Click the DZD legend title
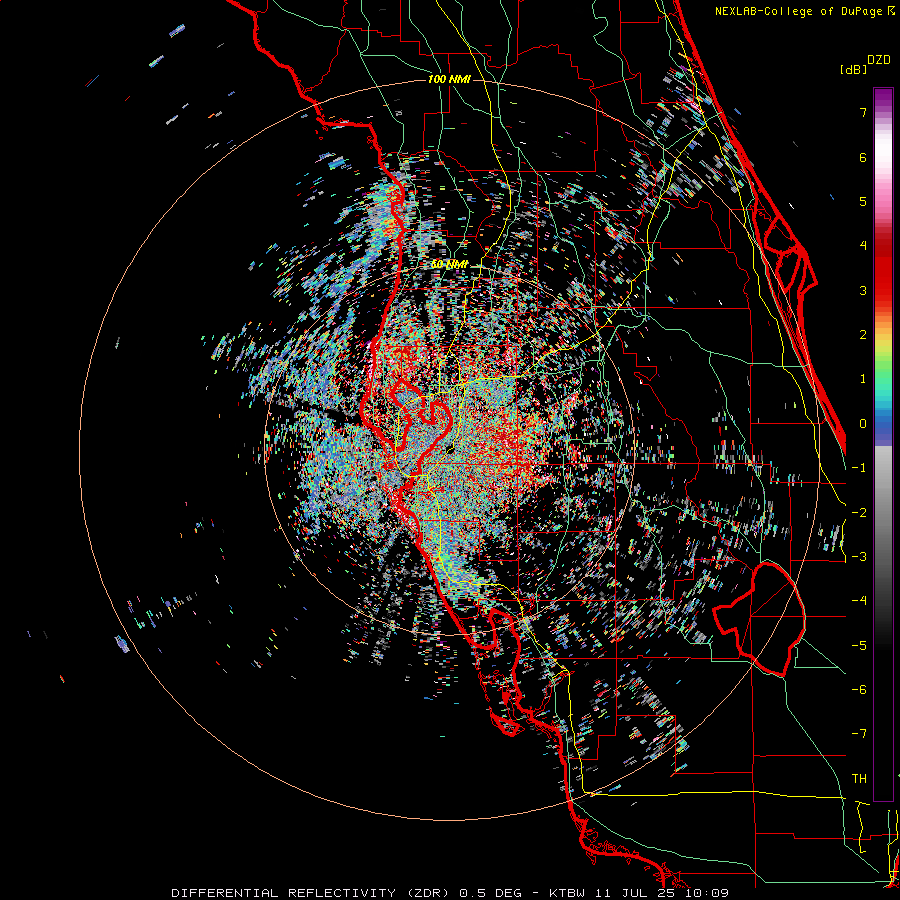The width and height of the screenshot is (900, 900). 879,60
